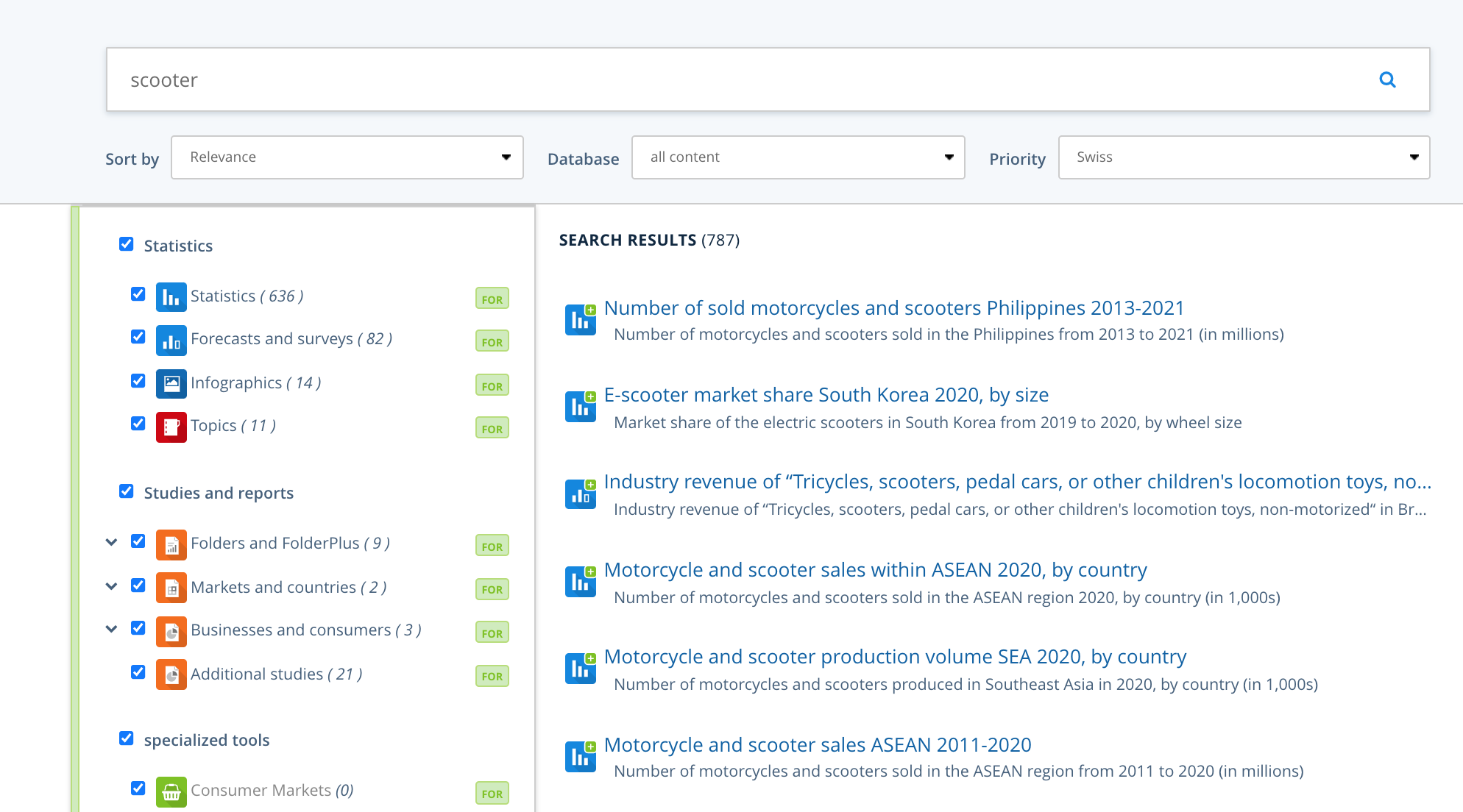Click the Forecasts and surveys icon
Viewport: 1463px width, 812px height.
click(171, 340)
